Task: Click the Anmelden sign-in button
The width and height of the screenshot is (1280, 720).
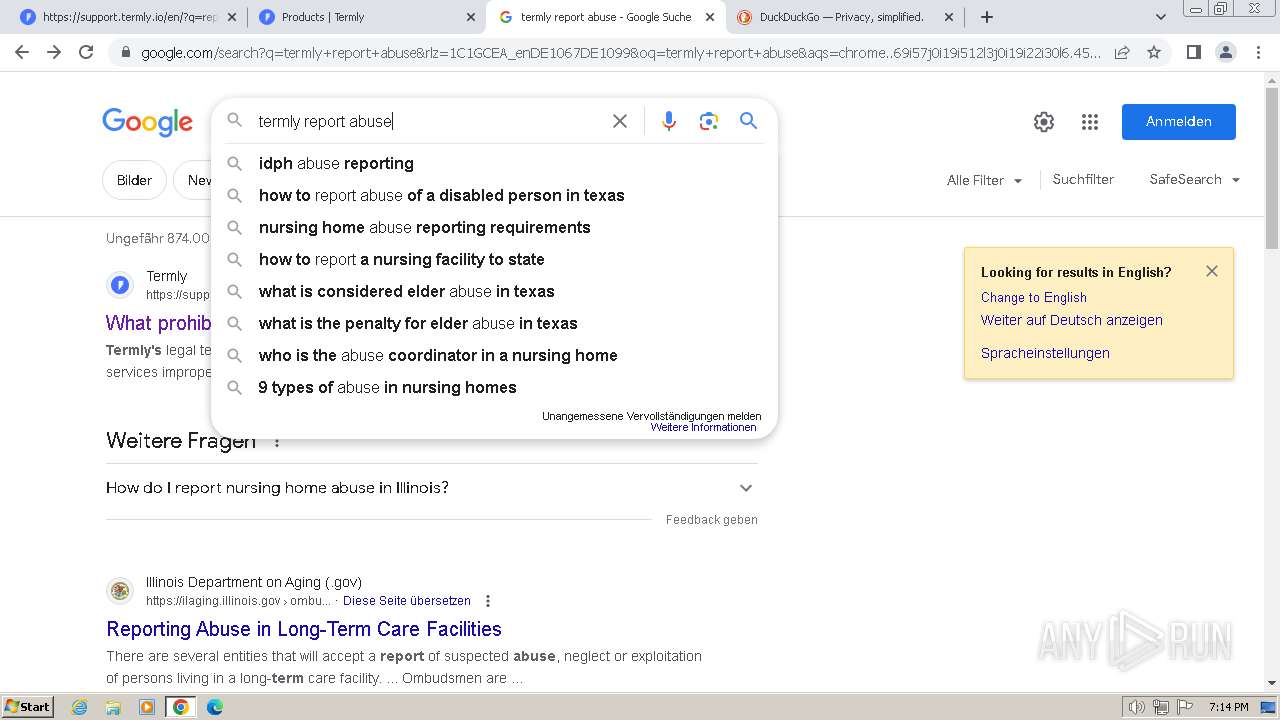Action: point(1178,121)
